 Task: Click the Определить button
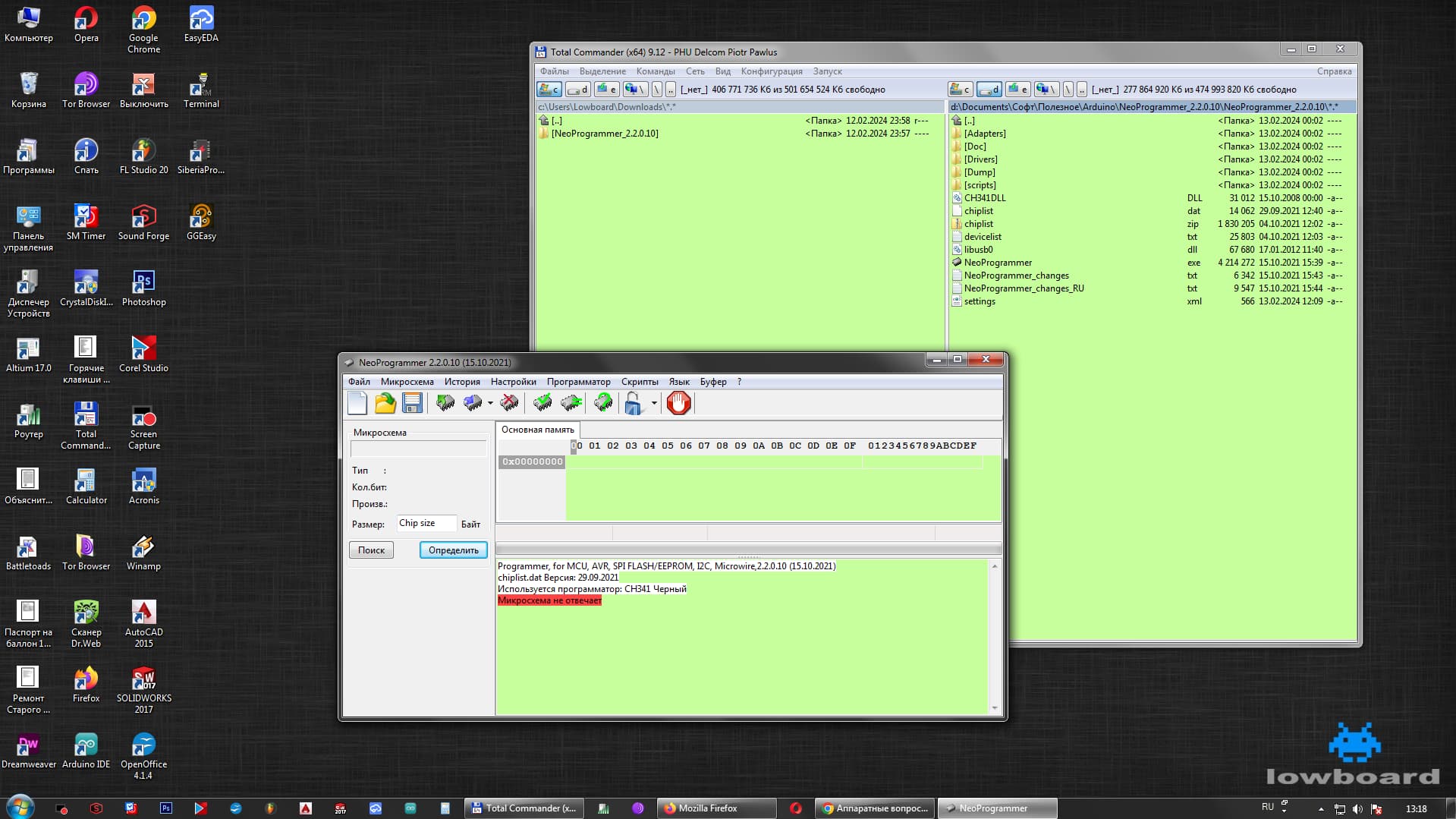tap(453, 550)
